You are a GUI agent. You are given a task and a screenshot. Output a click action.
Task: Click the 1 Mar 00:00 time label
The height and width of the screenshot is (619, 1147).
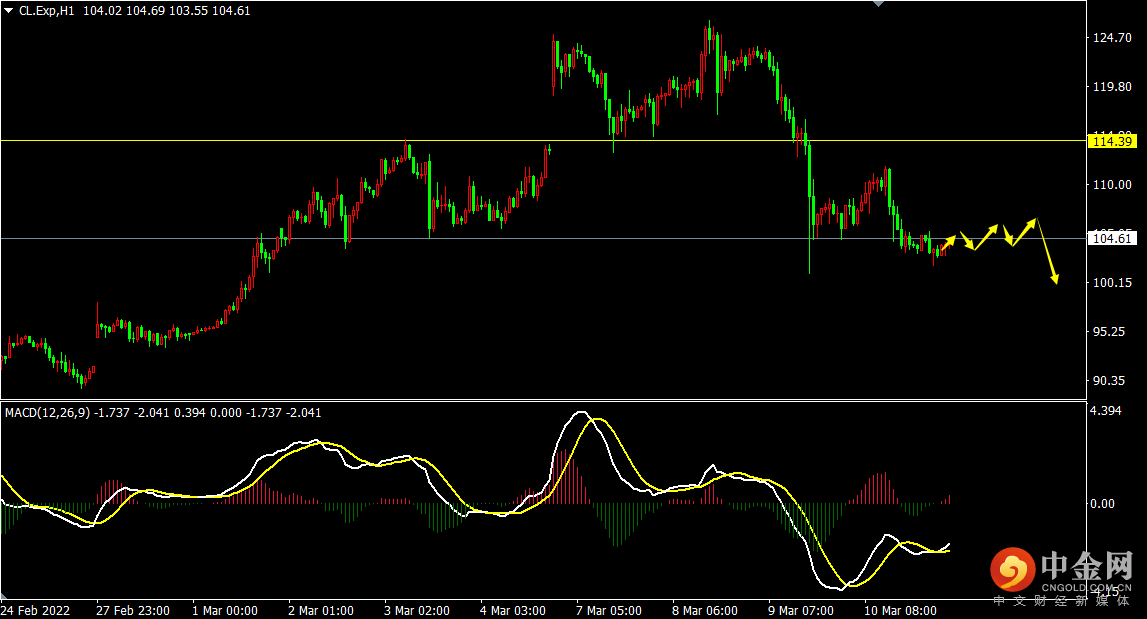pos(225,610)
